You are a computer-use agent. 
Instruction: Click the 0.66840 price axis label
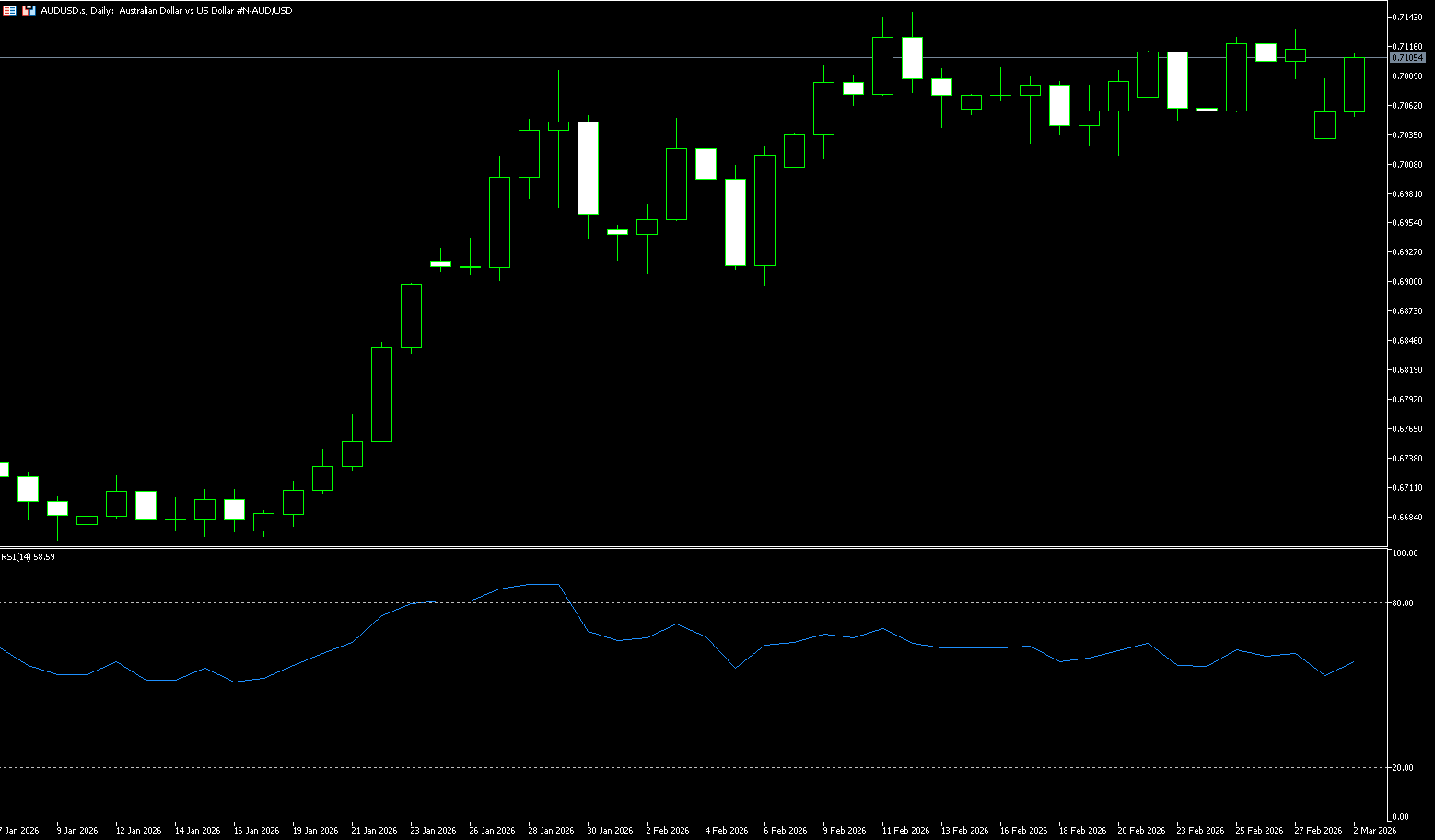point(1408,518)
